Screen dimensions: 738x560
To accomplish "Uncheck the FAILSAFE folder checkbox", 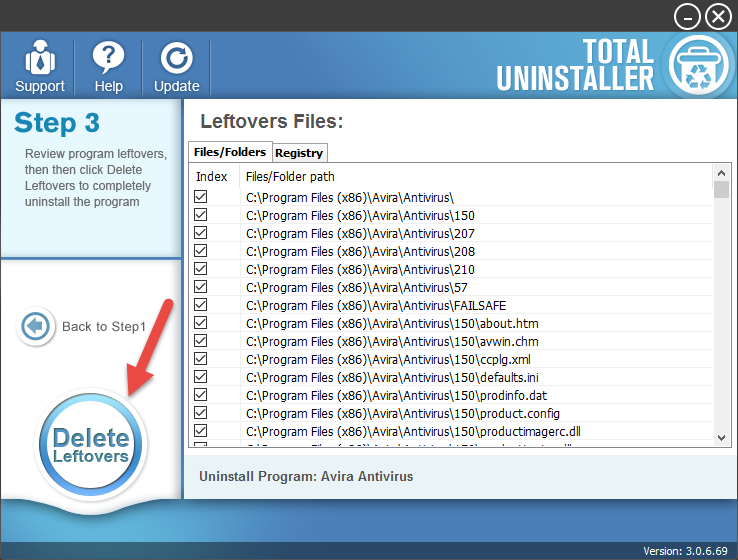I will (x=201, y=304).
